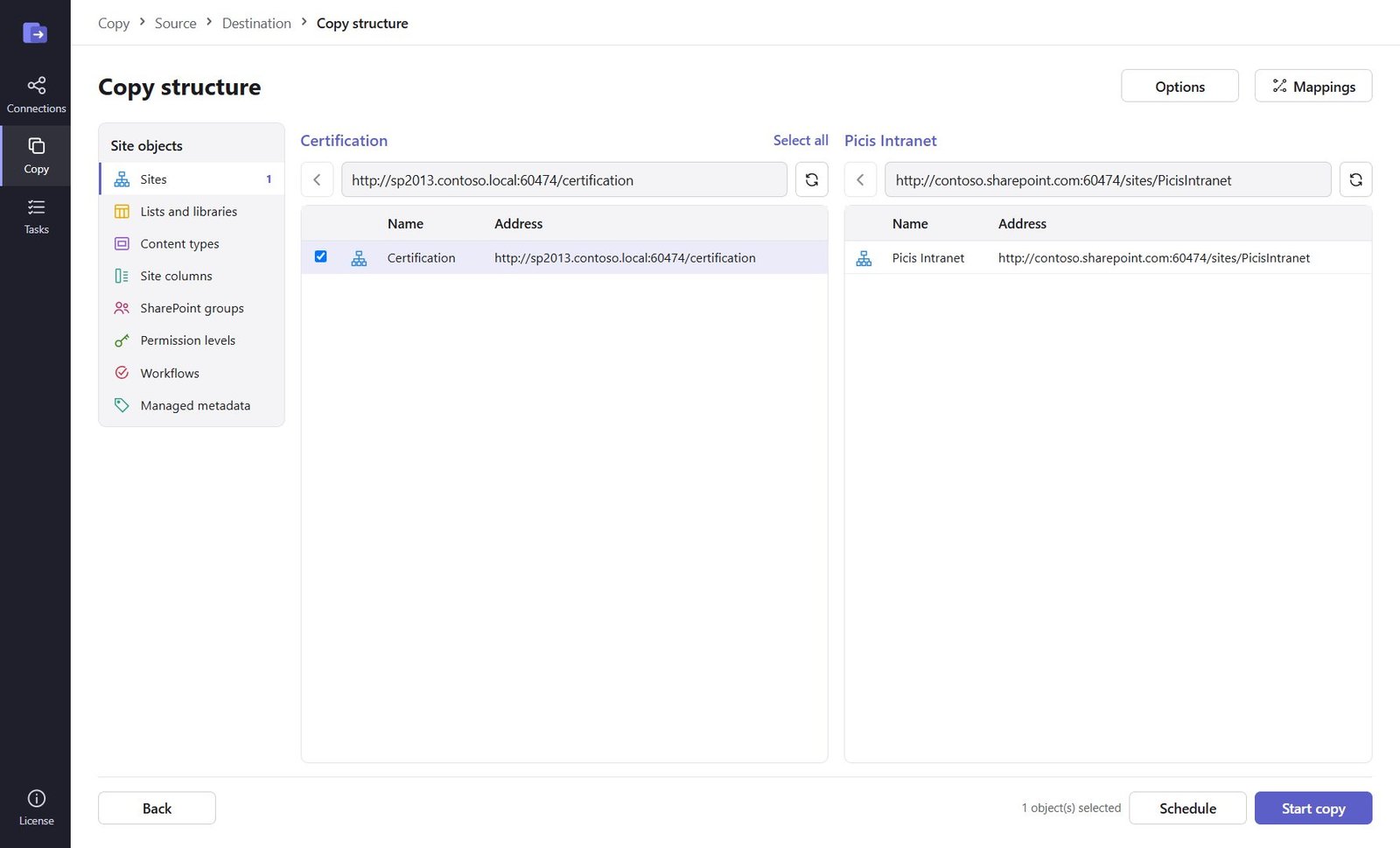The width and height of the screenshot is (1400, 848).
Task: Open the Copy section in the sidebar
Action: click(x=36, y=156)
